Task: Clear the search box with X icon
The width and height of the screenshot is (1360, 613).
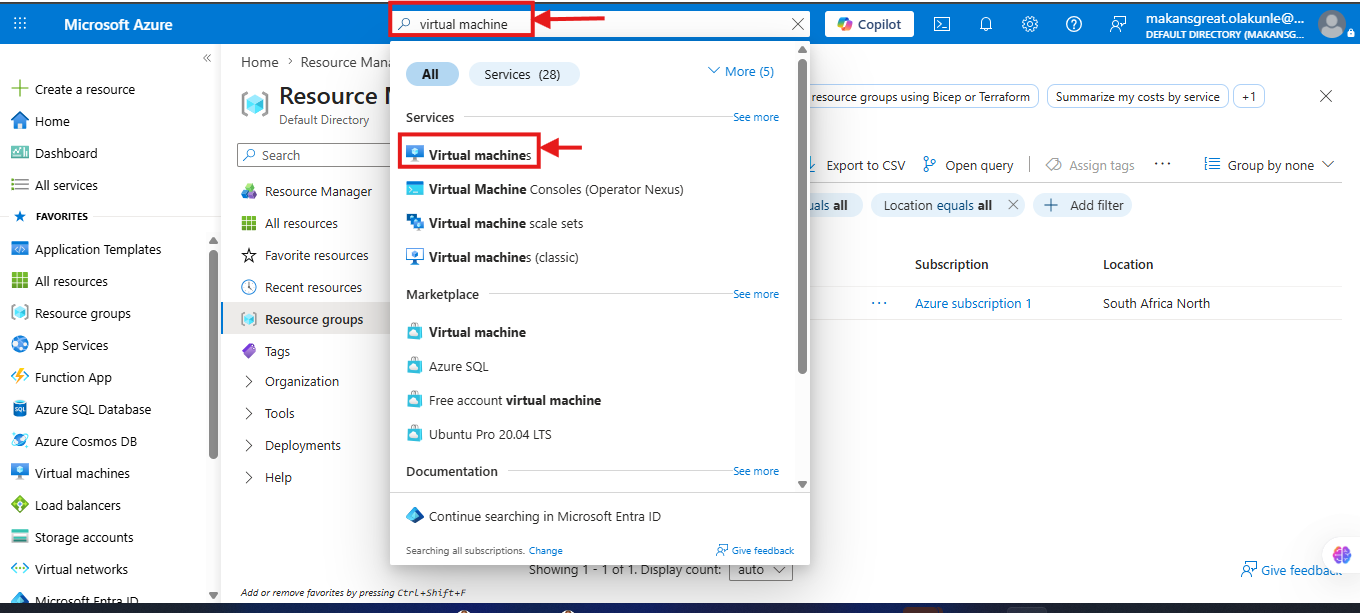Action: click(797, 24)
